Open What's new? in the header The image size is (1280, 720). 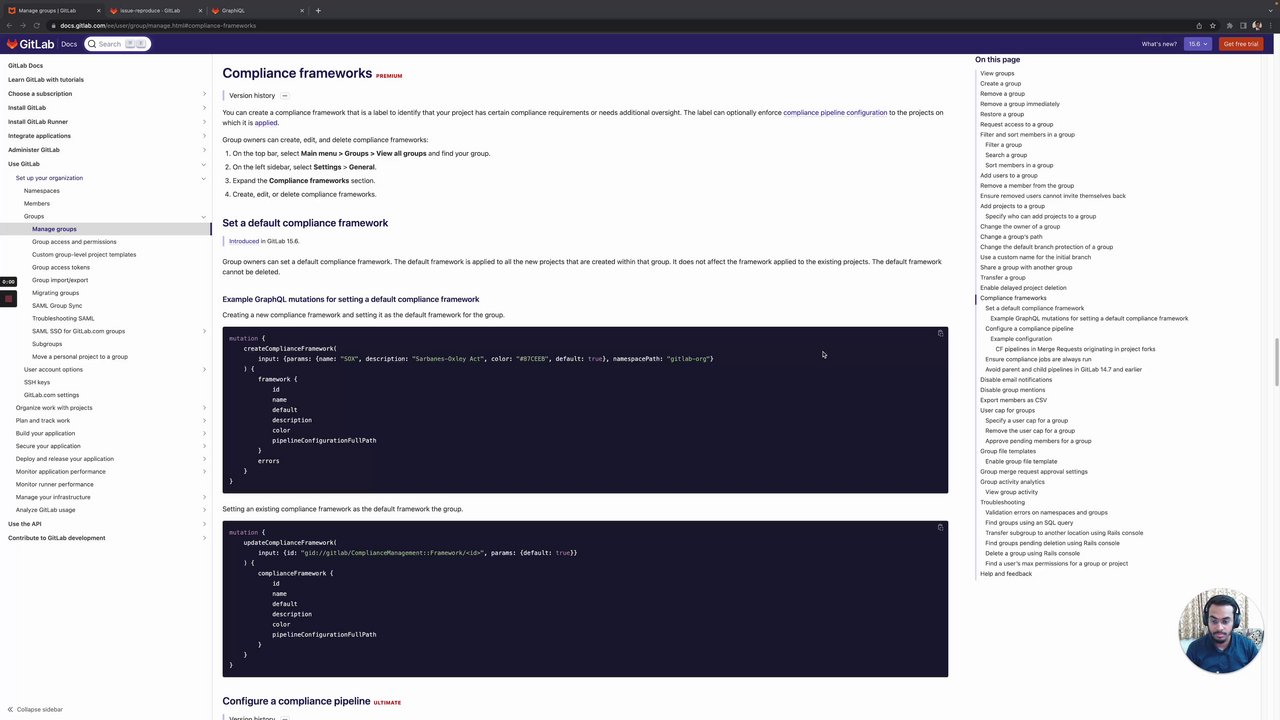coord(1159,44)
